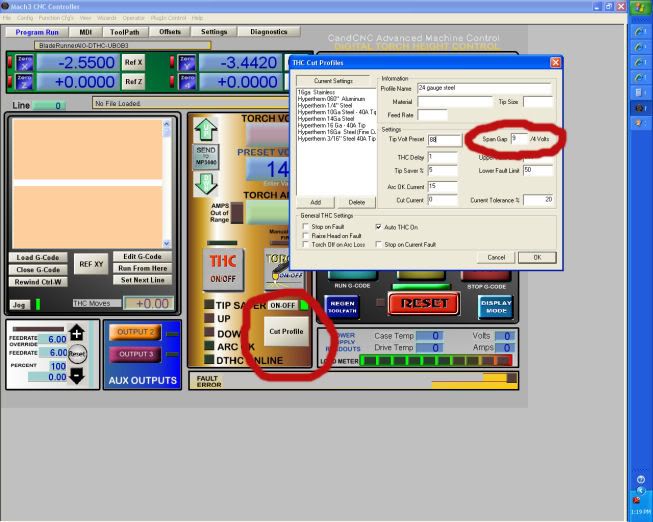Switch to the Diagnostics tab
Image resolution: width=653 pixels, height=522 pixels.
[x=268, y=32]
